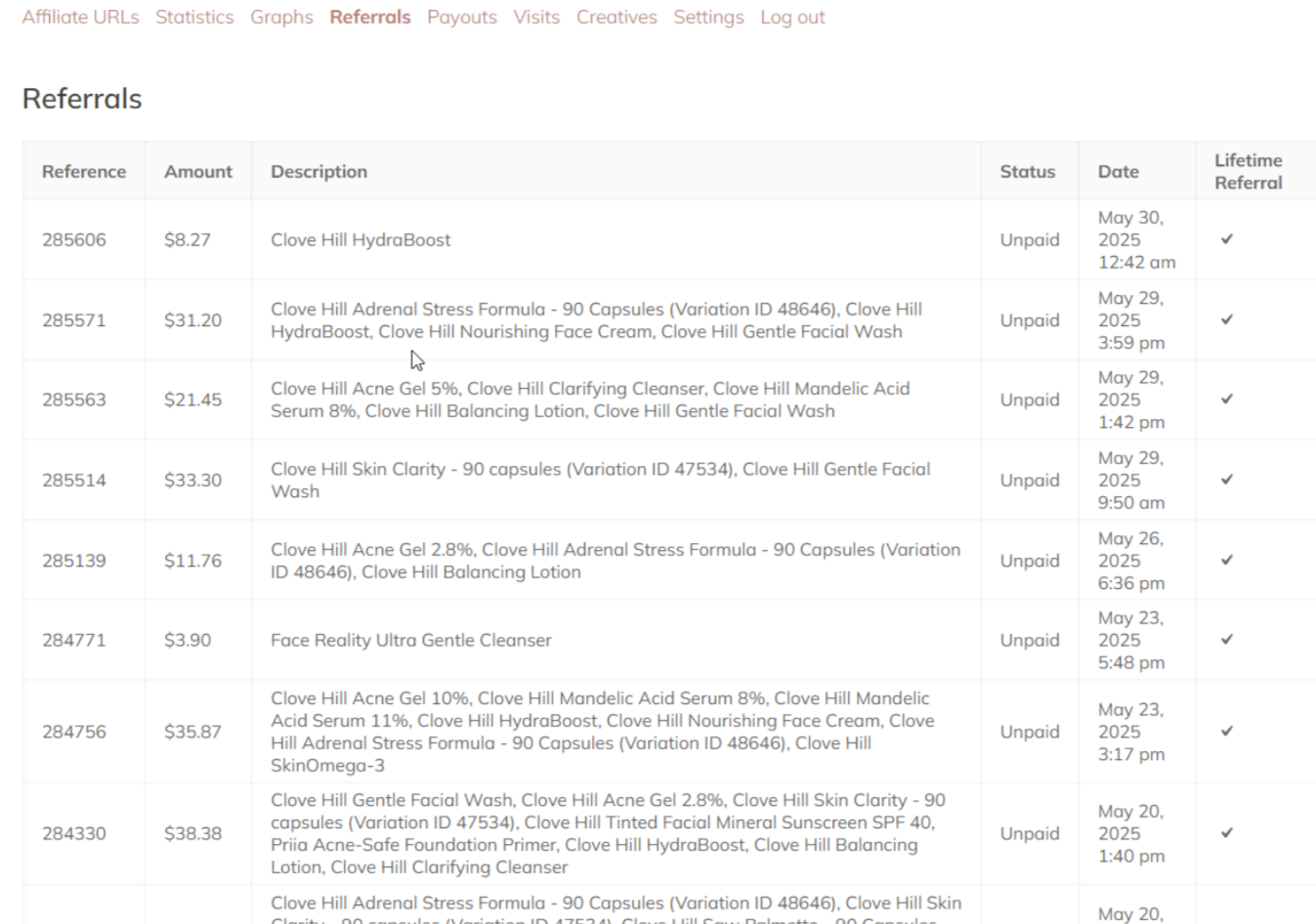This screenshot has width=1316, height=924.
Task: Click the Lifetime Referral column header
Action: tap(1249, 171)
